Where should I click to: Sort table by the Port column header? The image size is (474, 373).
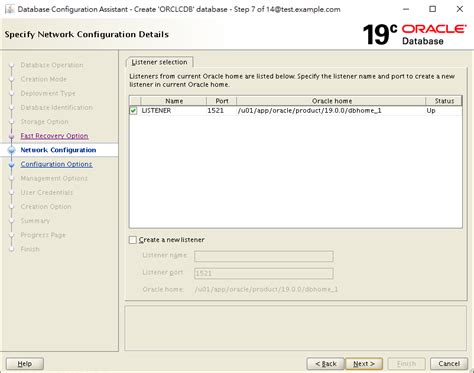click(x=222, y=101)
